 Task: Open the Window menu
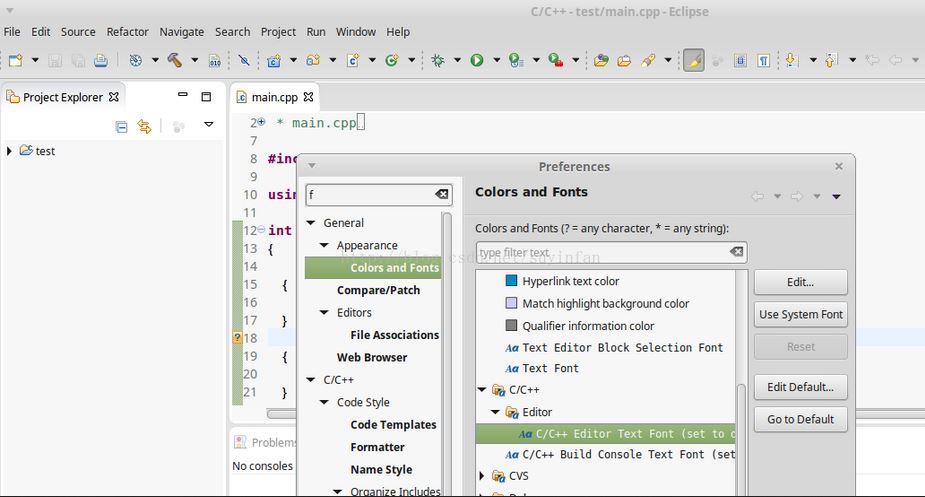coord(356,32)
